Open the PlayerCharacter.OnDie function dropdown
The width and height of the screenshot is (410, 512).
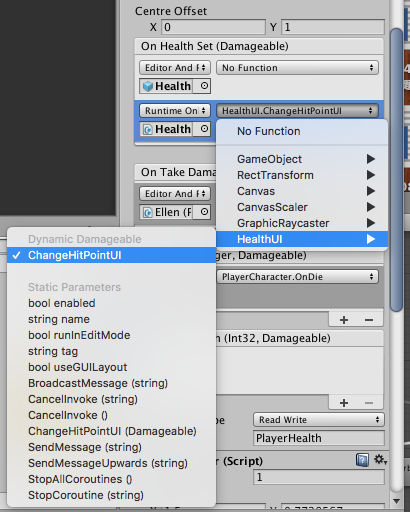pos(297,277)
